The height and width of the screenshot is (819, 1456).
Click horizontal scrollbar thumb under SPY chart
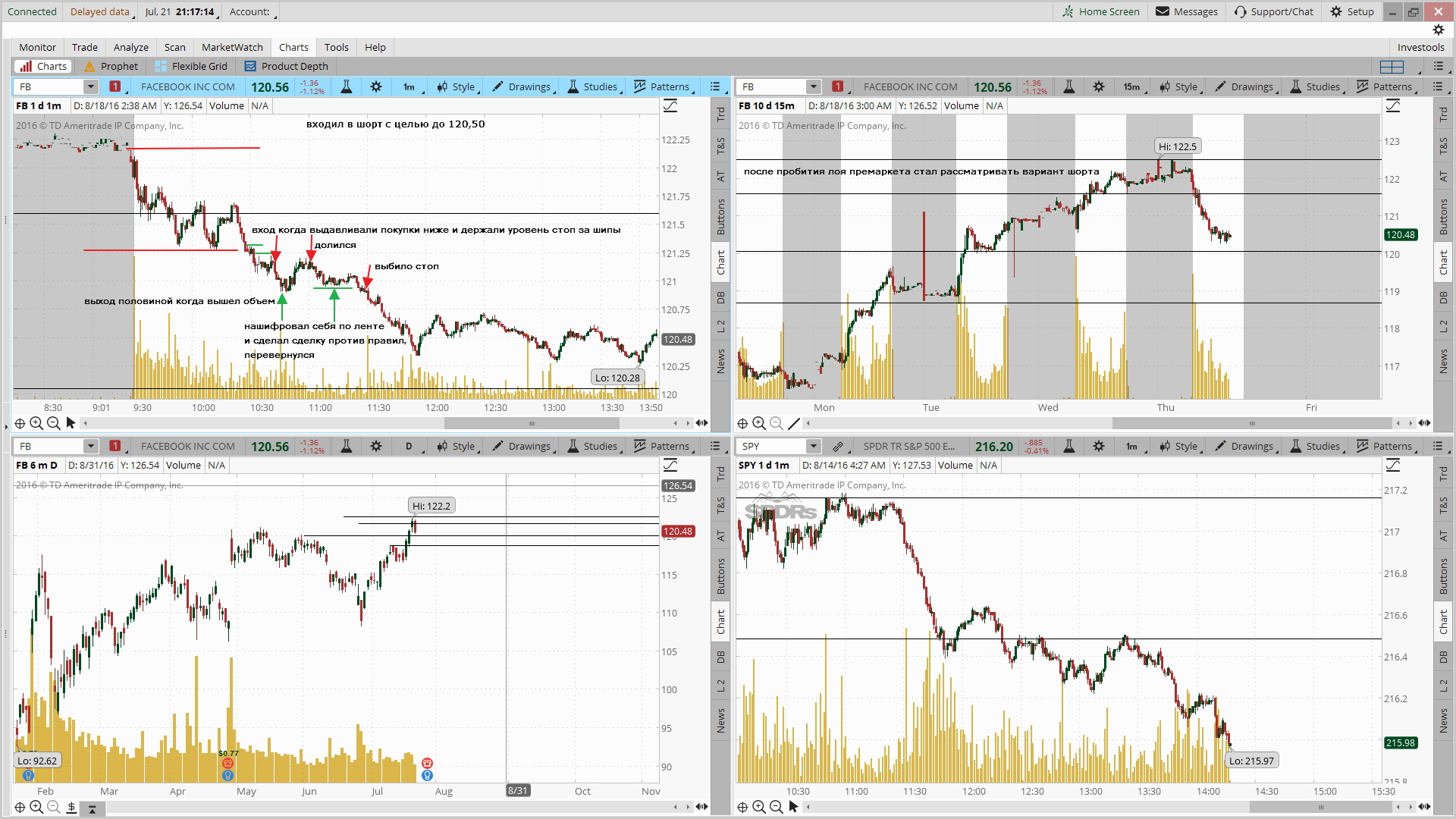click(1321, 807)
